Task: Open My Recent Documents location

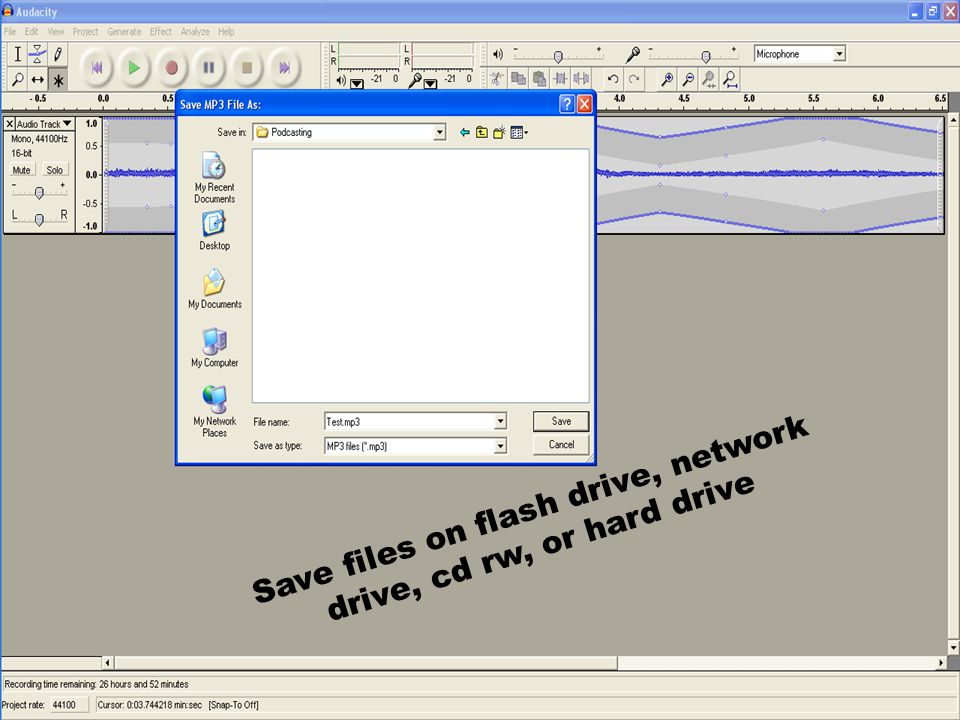Action: coord(214,178)
